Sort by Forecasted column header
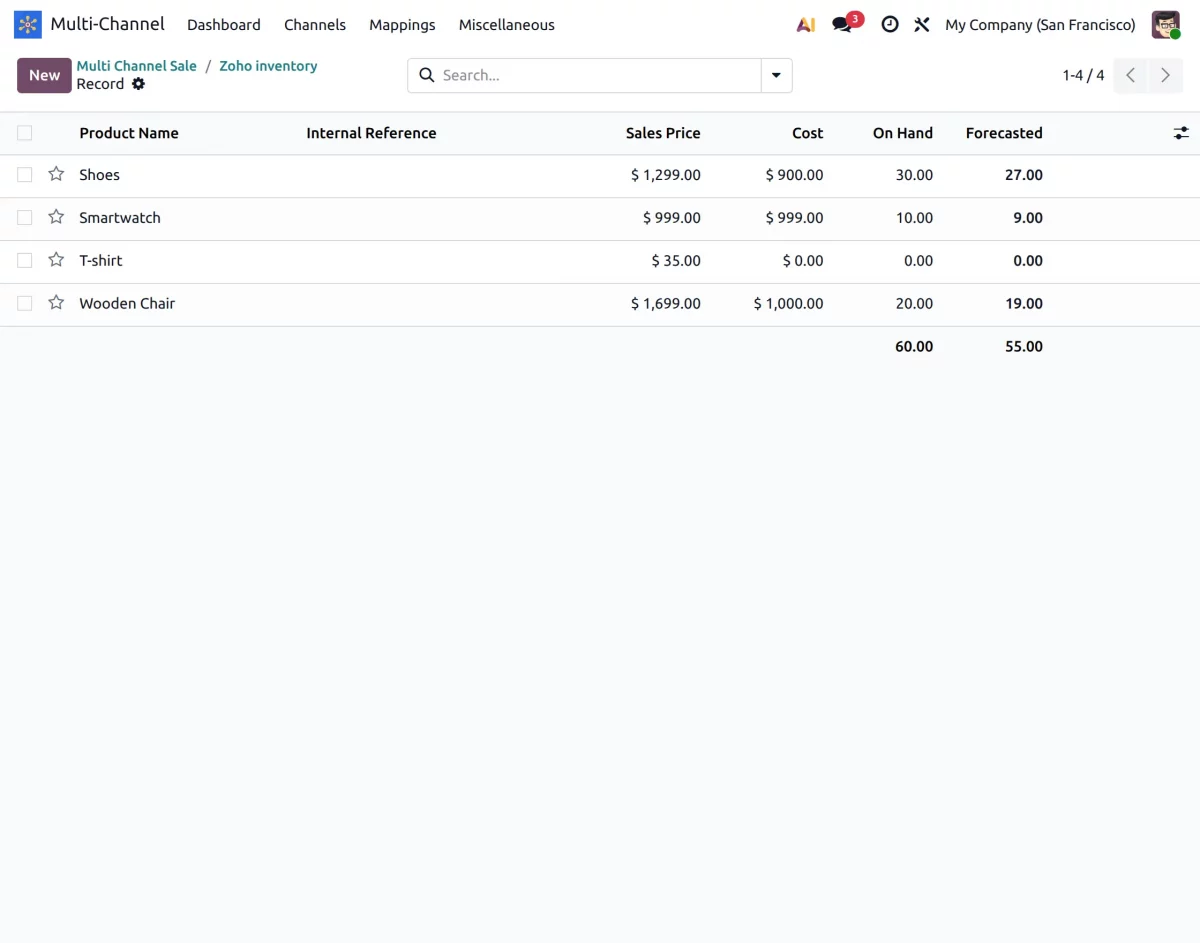This screenshot has height=943, width=1200. 1004,133
